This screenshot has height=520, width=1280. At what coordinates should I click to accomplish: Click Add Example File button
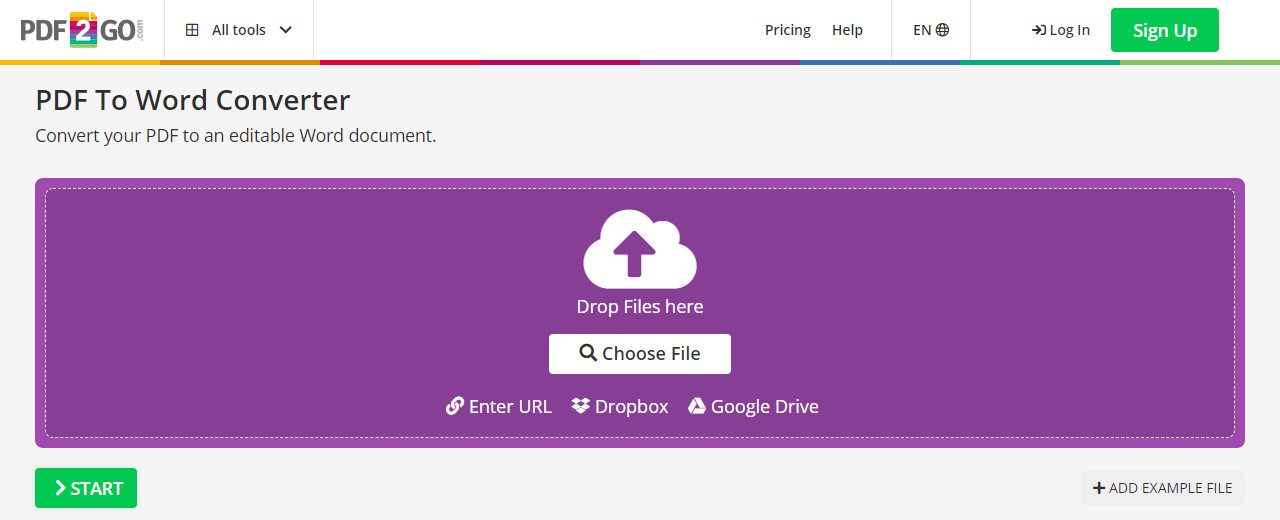click(1163, 488)
